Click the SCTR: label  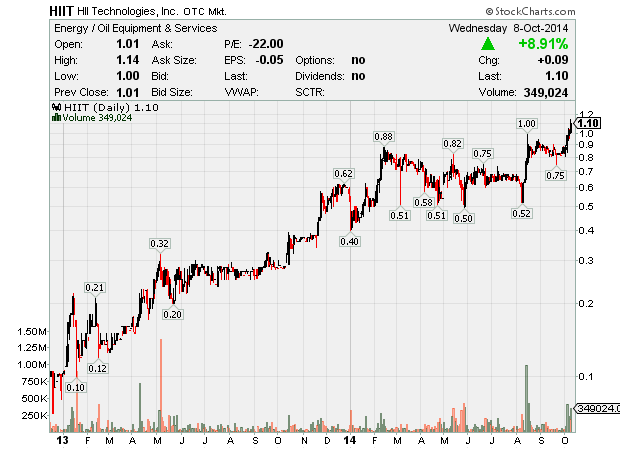(x=310, y=92)
